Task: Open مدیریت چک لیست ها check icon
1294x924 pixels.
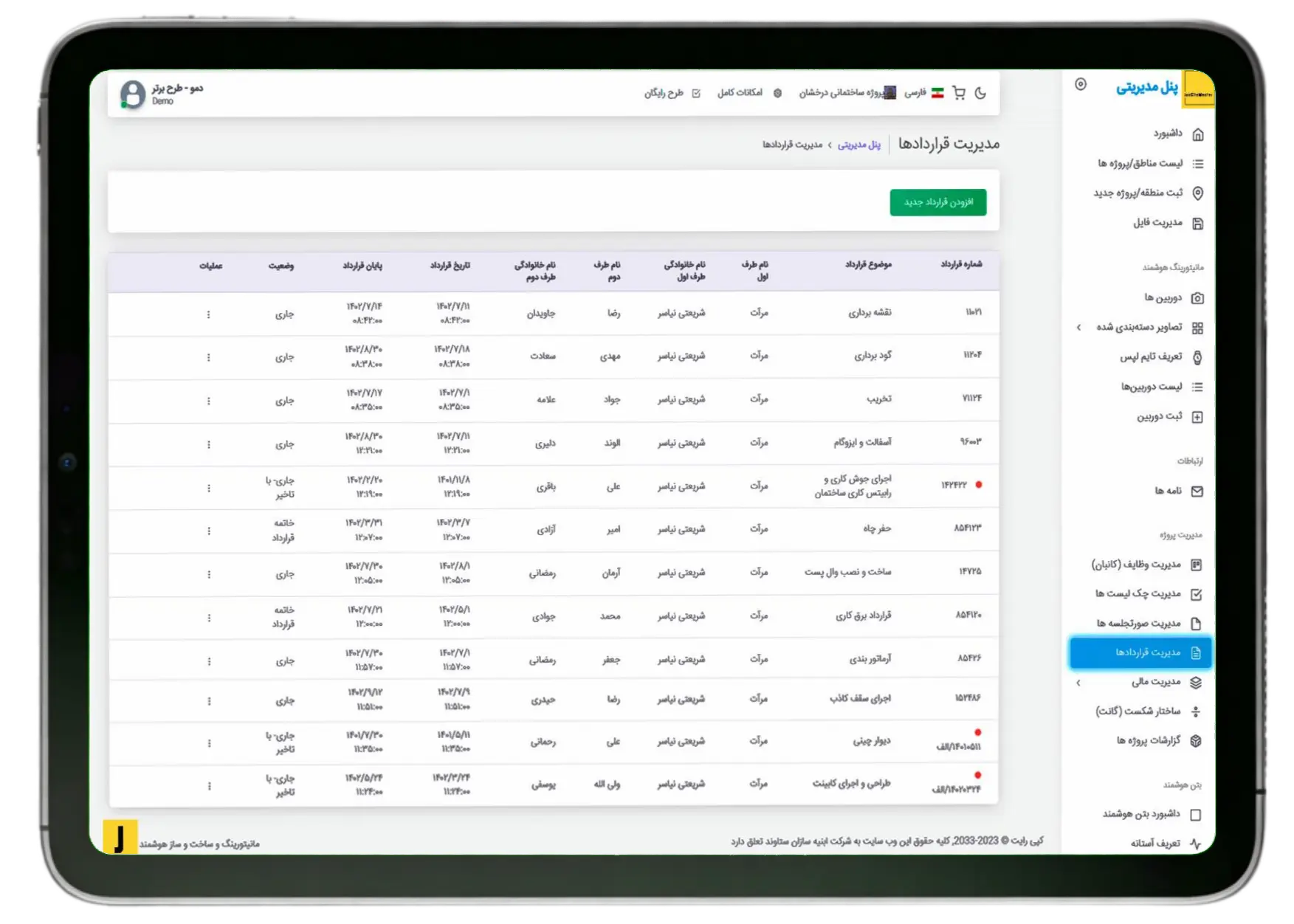Action: coord(1197,594)
